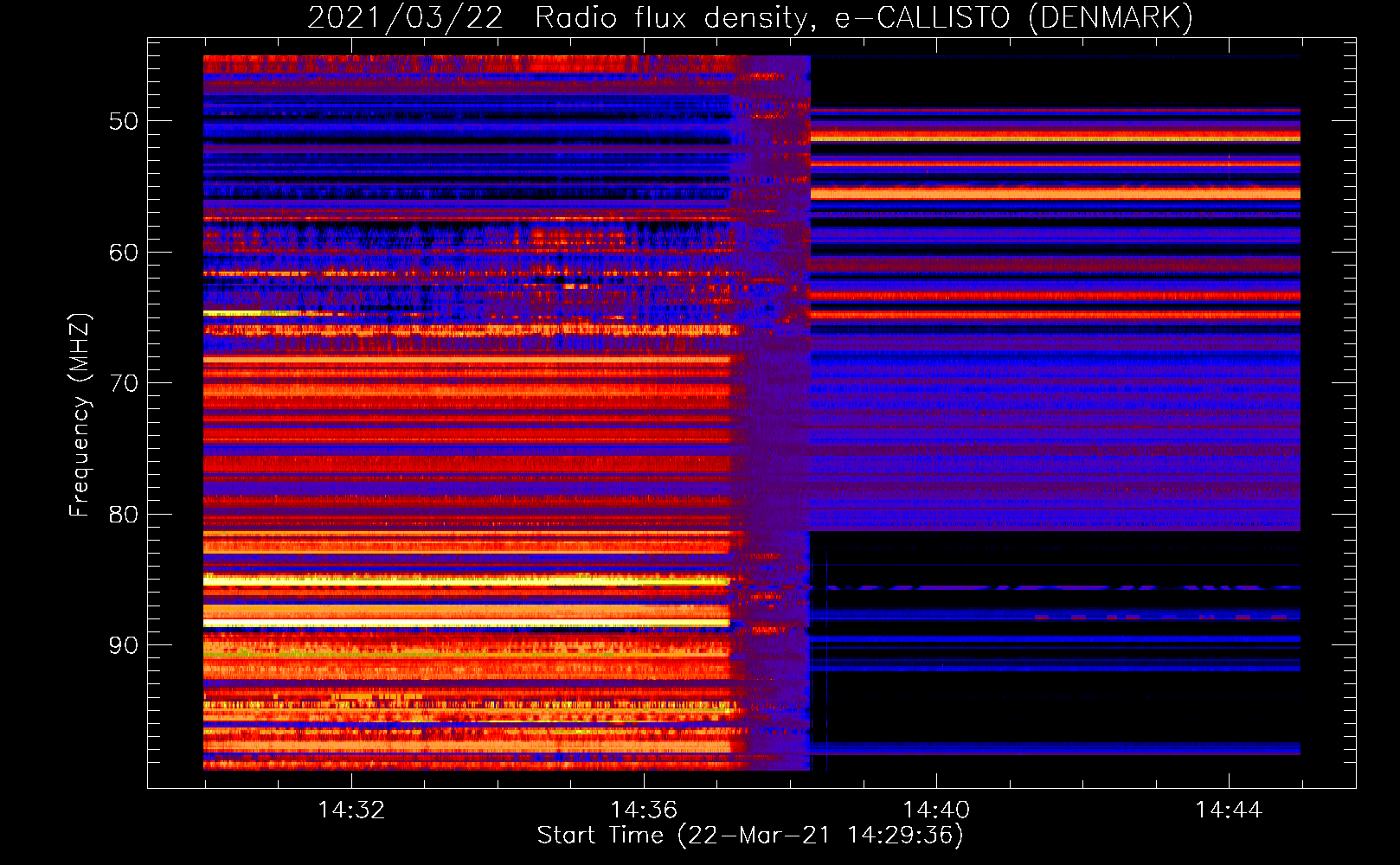Click the 14:36 time tick label

644,811
